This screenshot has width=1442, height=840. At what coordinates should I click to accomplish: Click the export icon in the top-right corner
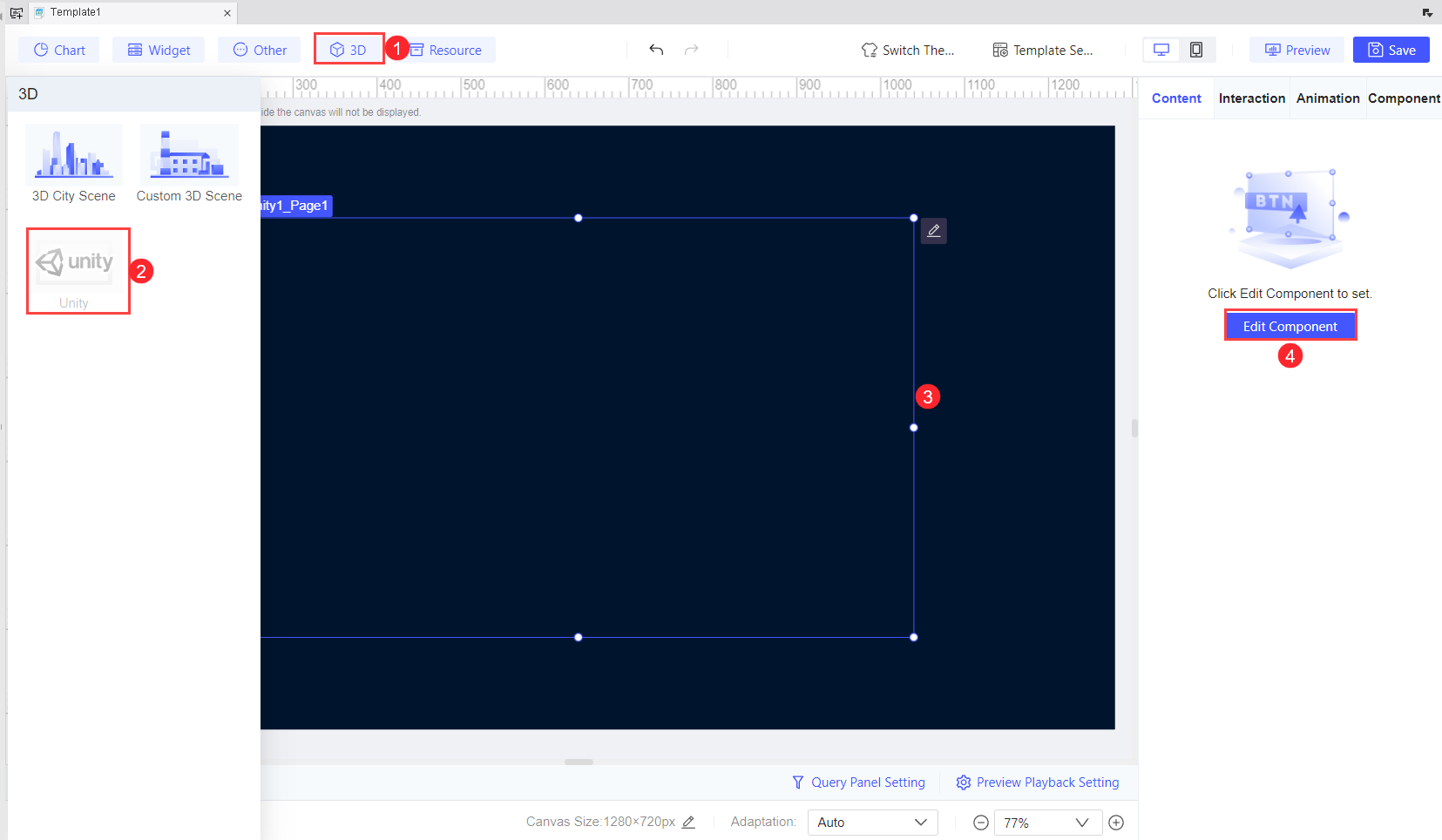(x=1427, y=12)
